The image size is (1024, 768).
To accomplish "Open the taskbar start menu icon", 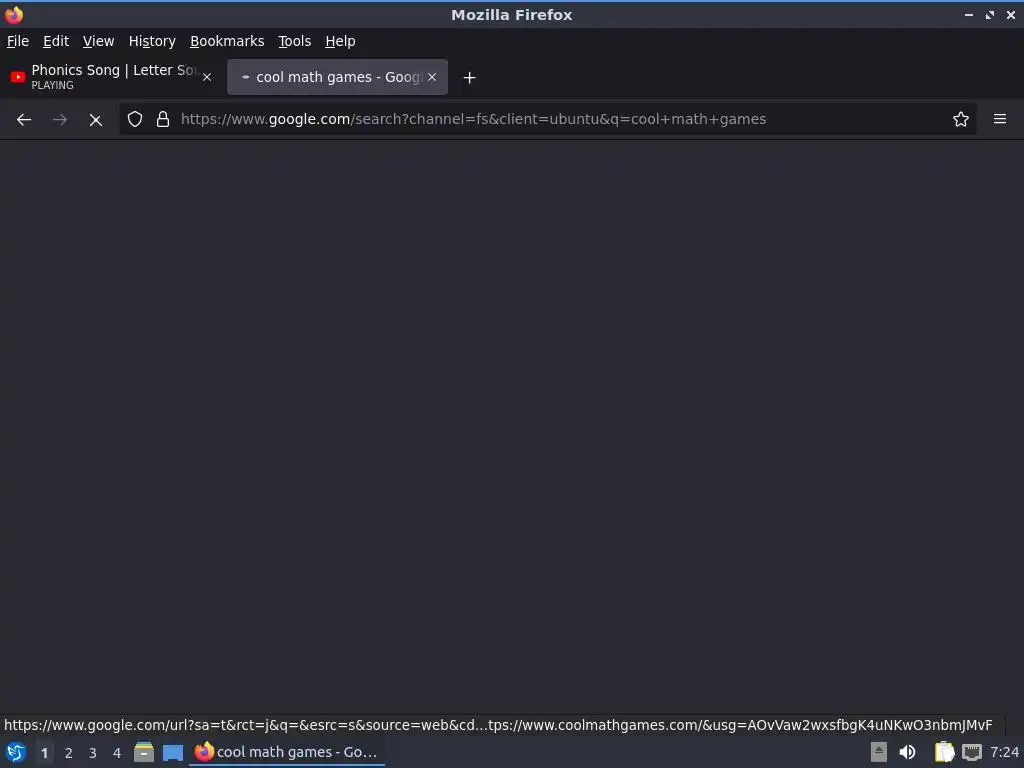I will click(x=16, y=752).
